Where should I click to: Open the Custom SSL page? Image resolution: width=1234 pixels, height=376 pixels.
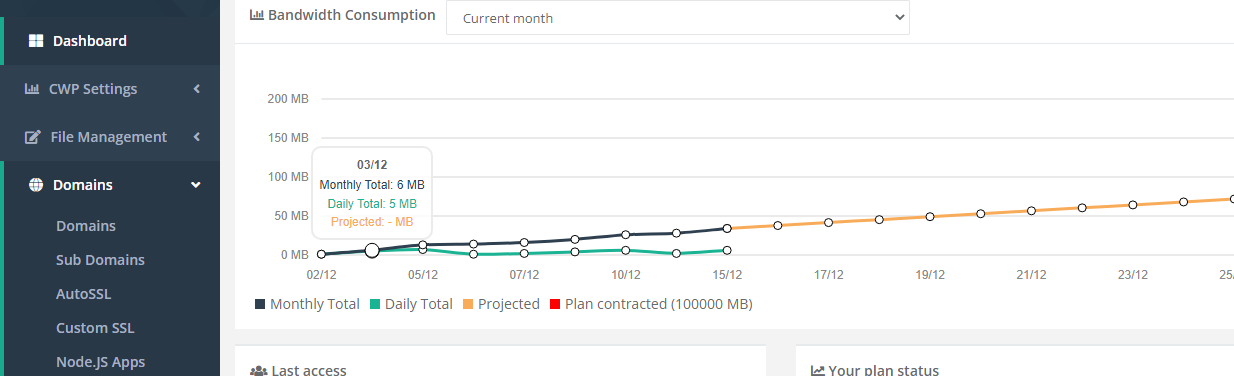point(95,328)
